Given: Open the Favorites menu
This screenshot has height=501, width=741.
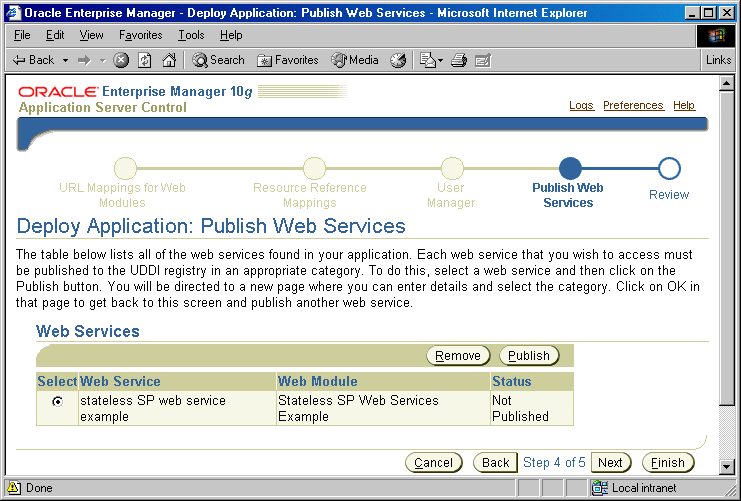Looking at the screenshot, I should pos(140,35).
